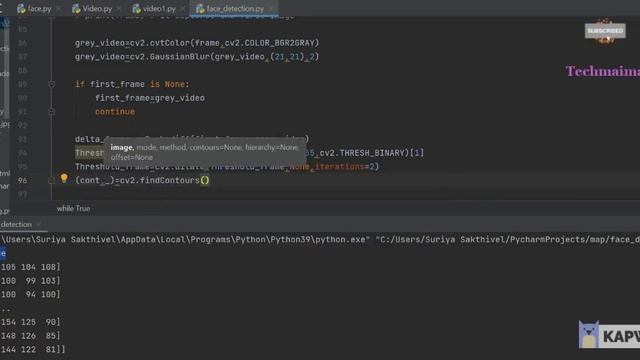Close the face.py tab
This screenshot has height=360, width=640.
click(x=58, y=8)
